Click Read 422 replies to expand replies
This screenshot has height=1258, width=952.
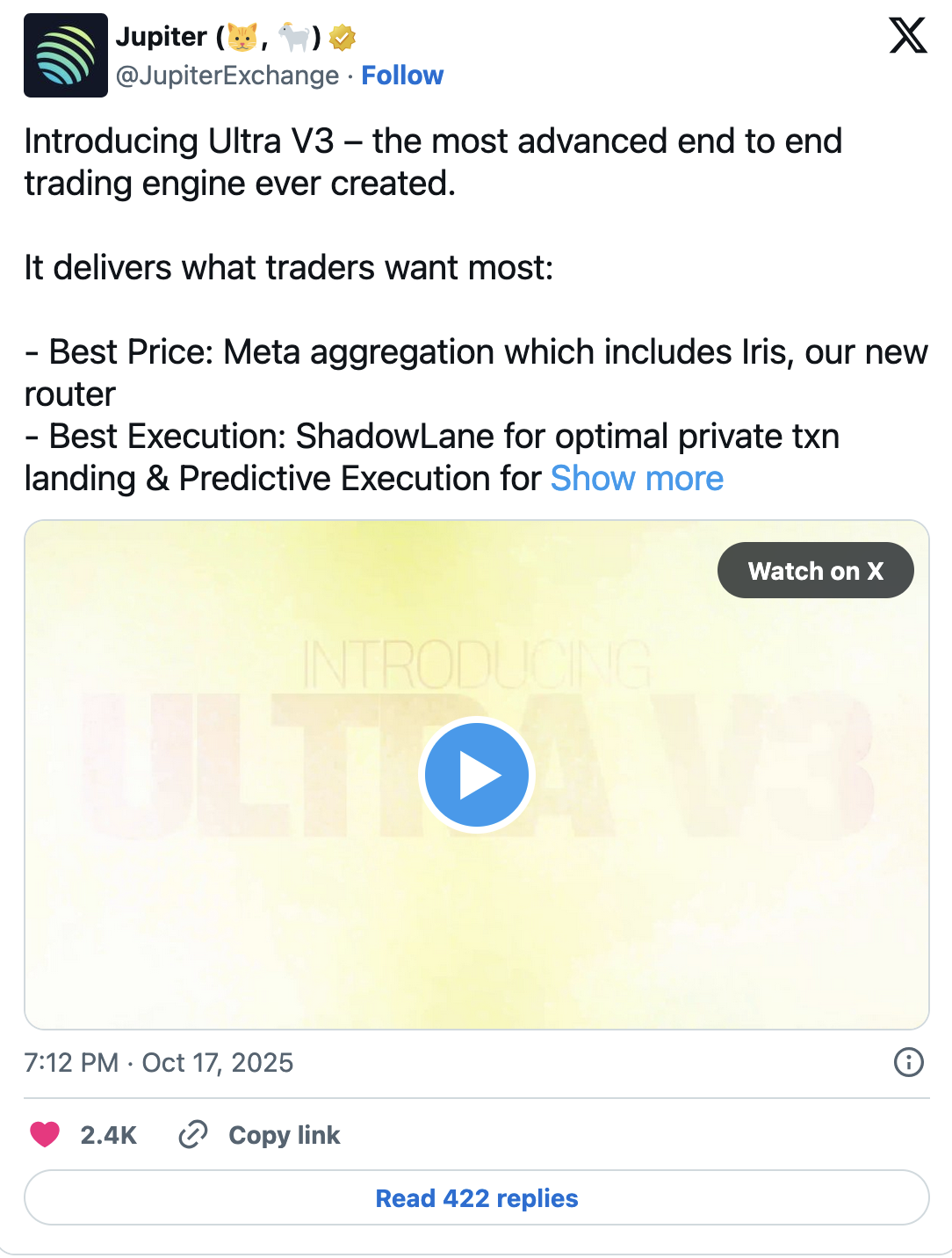[476, 1197]
